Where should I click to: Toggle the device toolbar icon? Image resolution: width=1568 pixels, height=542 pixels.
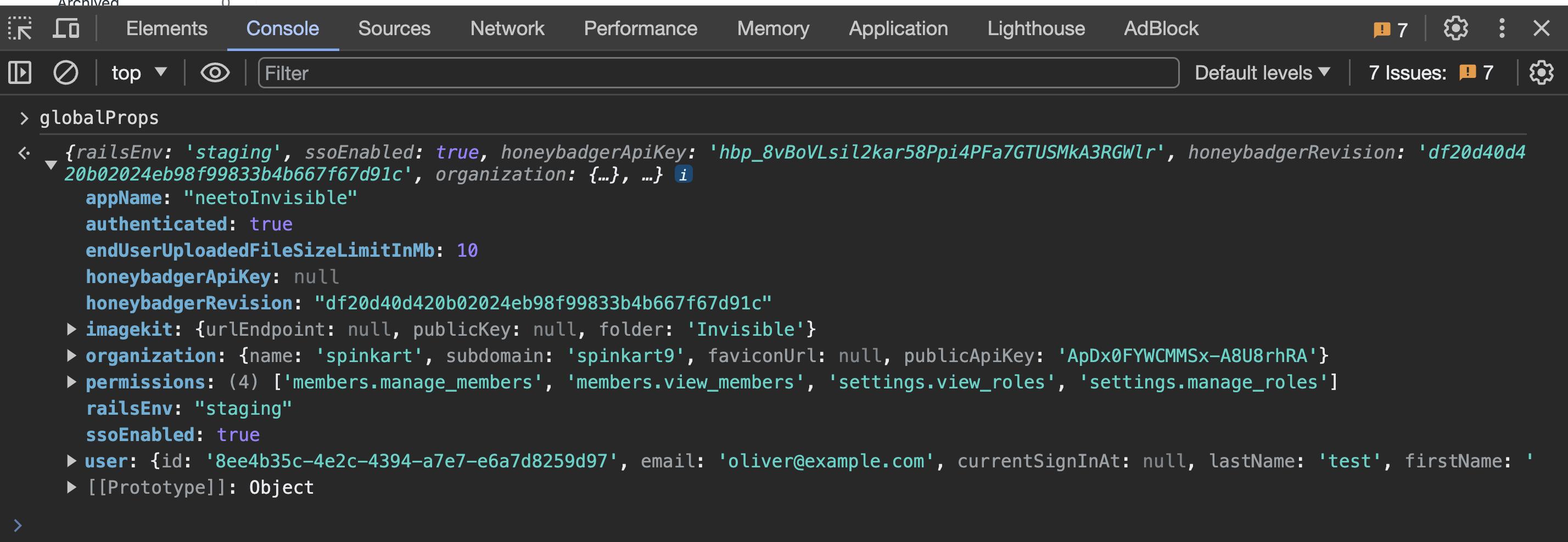point(66,29)
